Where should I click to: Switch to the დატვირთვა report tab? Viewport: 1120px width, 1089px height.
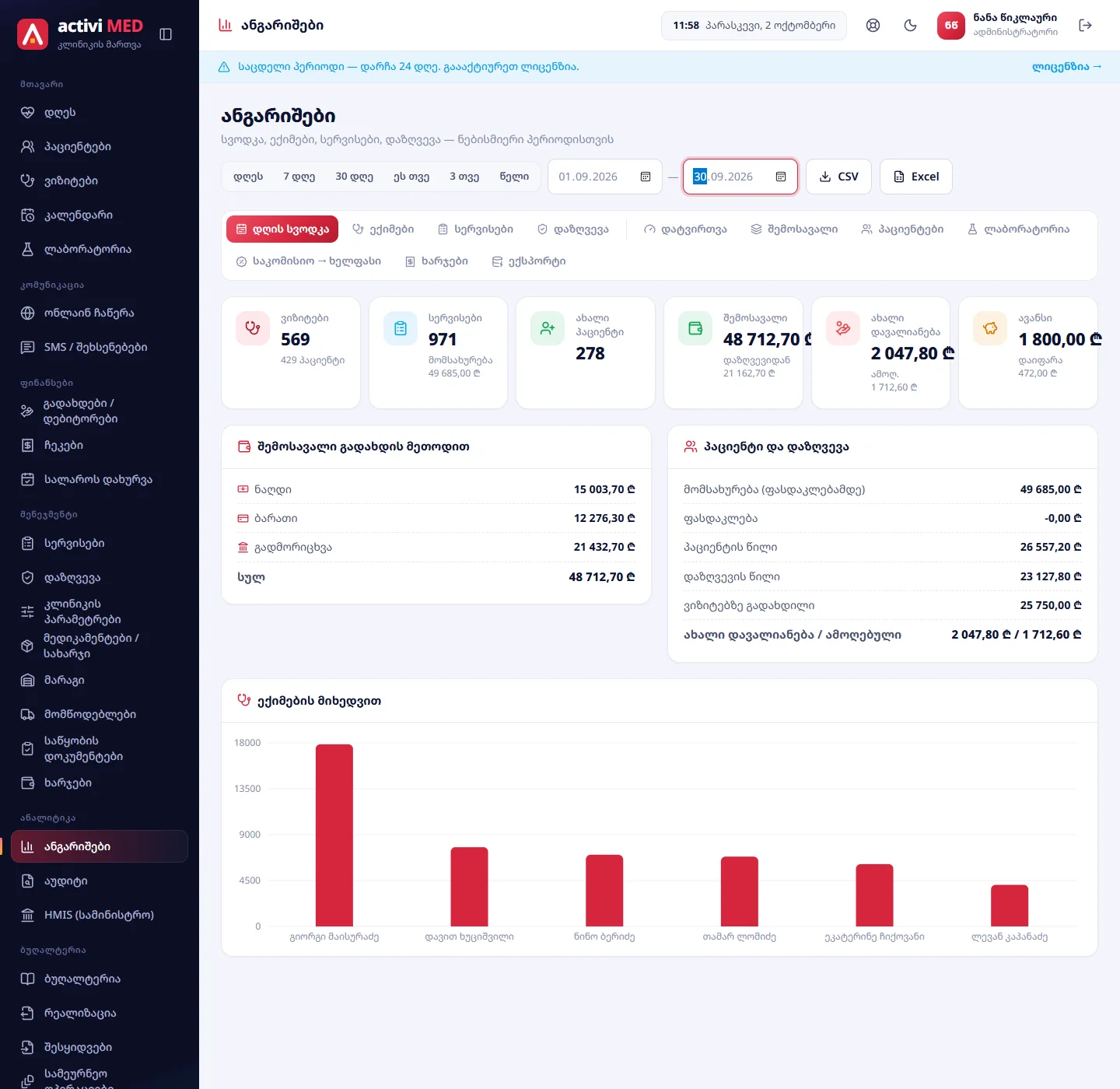pos(685,229)
